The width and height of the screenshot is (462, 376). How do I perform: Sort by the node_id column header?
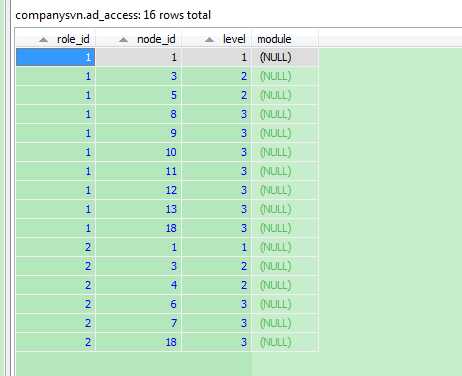pyautogui.click(x=138, y=39)
